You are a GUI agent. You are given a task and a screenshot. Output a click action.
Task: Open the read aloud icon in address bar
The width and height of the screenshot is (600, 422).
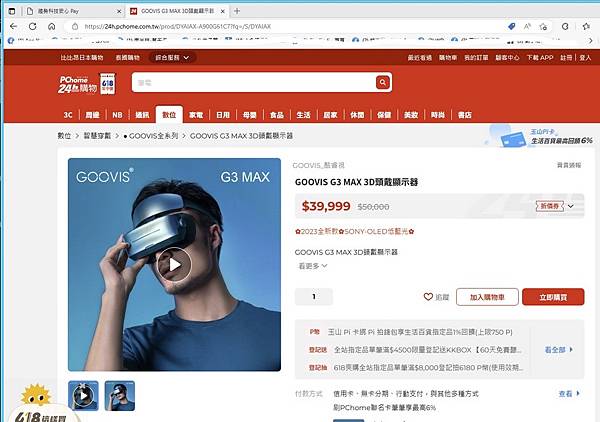(x=527, y=26)
